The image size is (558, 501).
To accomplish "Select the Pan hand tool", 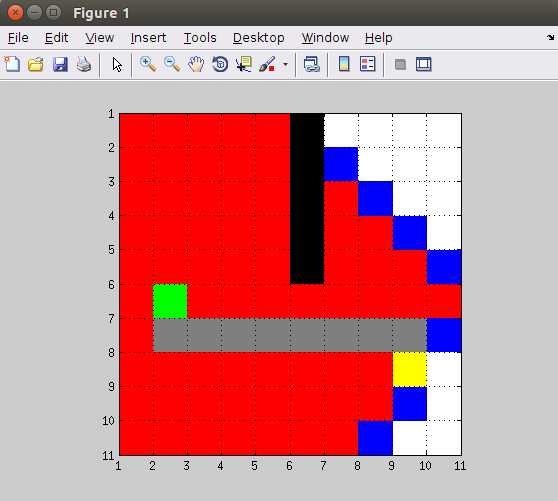I will click(x=196, y=64).
